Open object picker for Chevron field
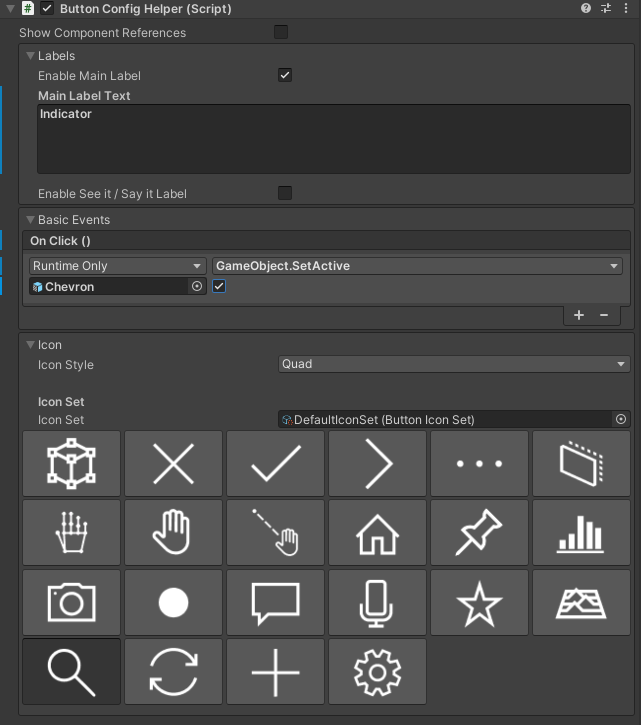Screen dimensions: 641x725 pos(197,286)
